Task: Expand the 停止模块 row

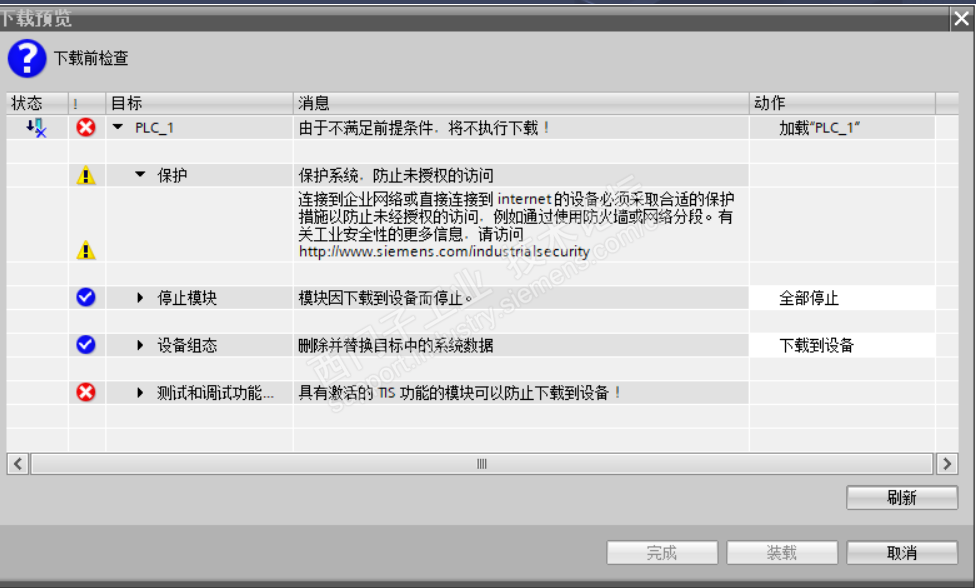Action: (140, 298)
